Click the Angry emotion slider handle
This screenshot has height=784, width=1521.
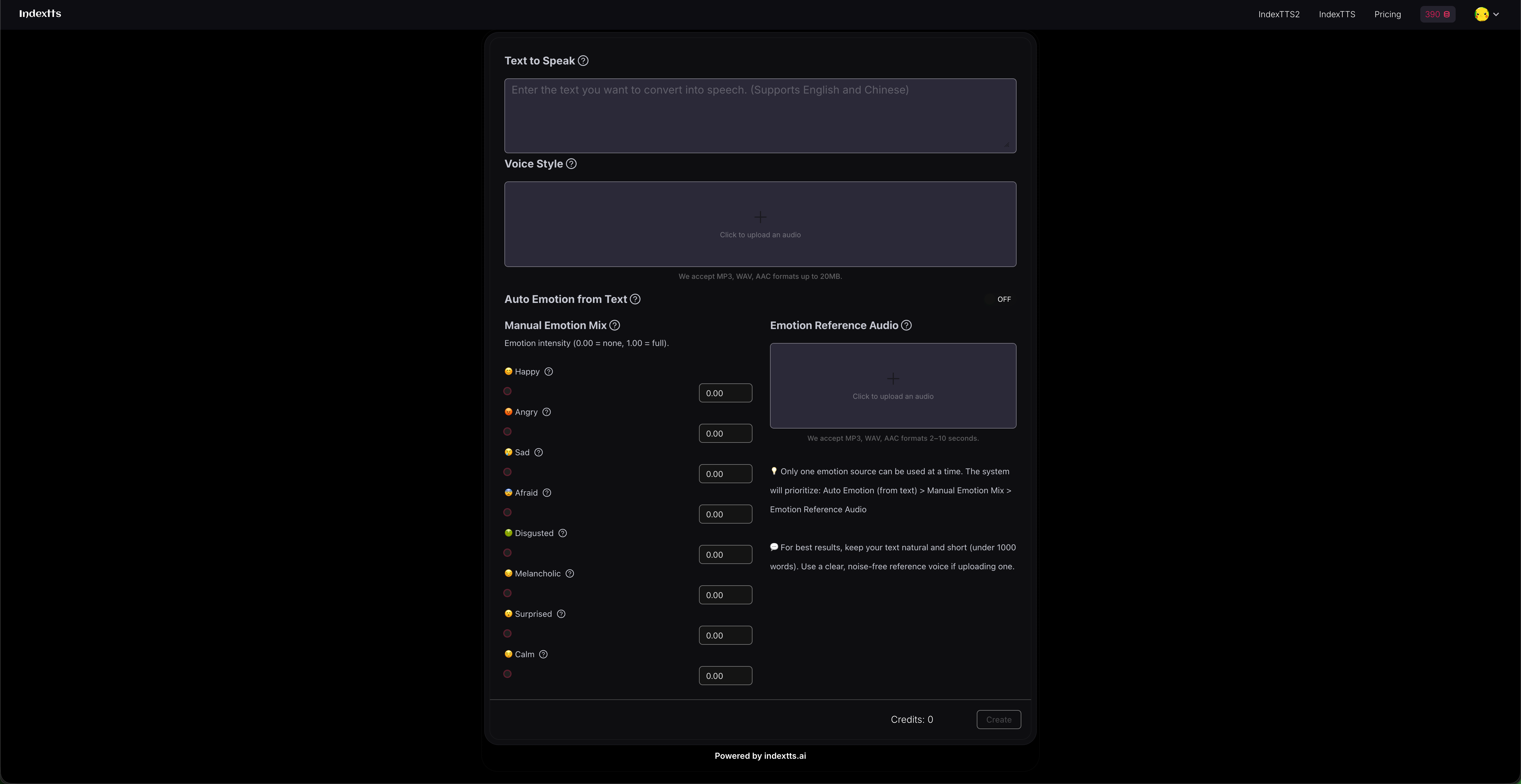[507, 431]
